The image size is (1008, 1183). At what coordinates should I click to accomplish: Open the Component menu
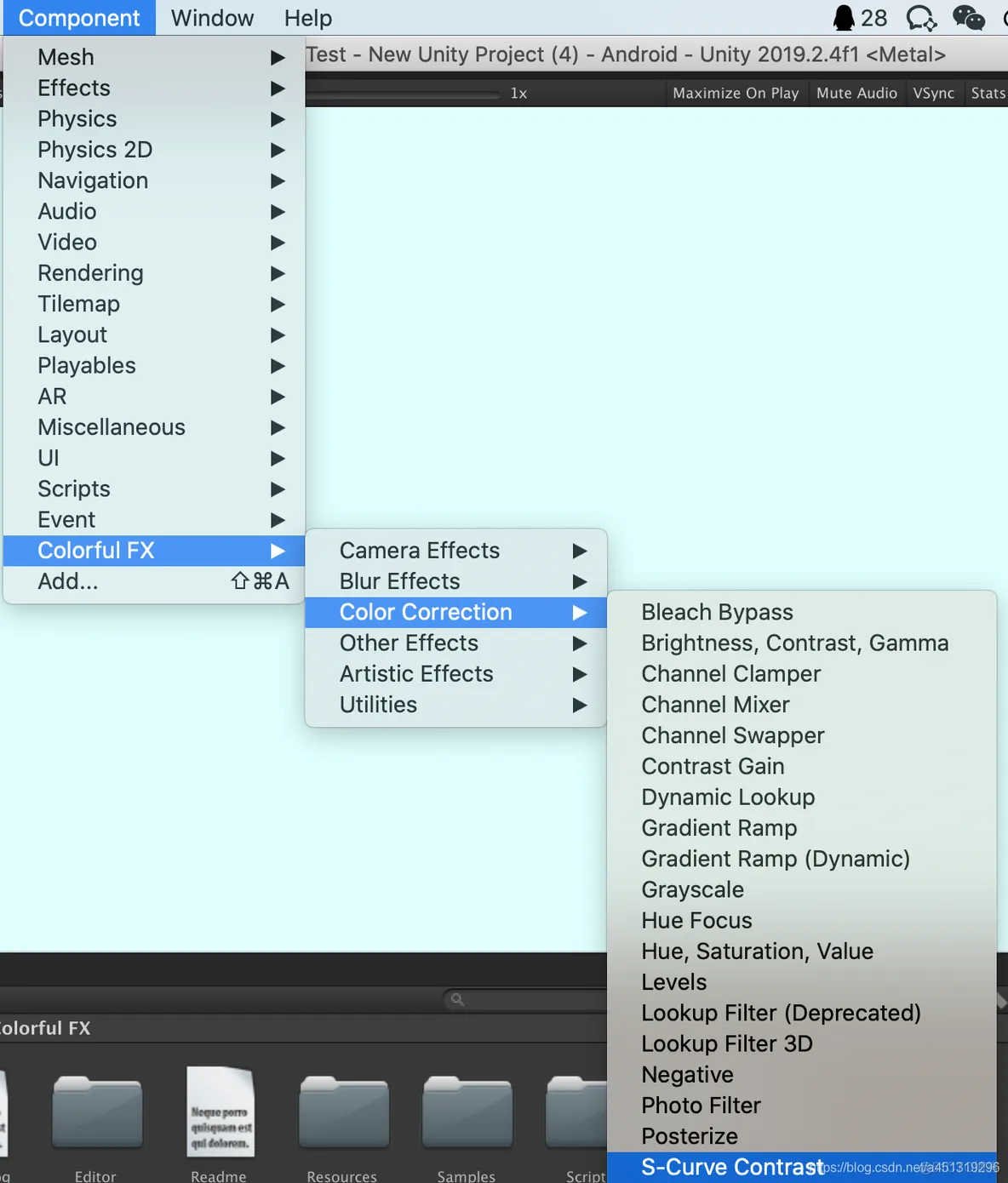click(79, 18)
